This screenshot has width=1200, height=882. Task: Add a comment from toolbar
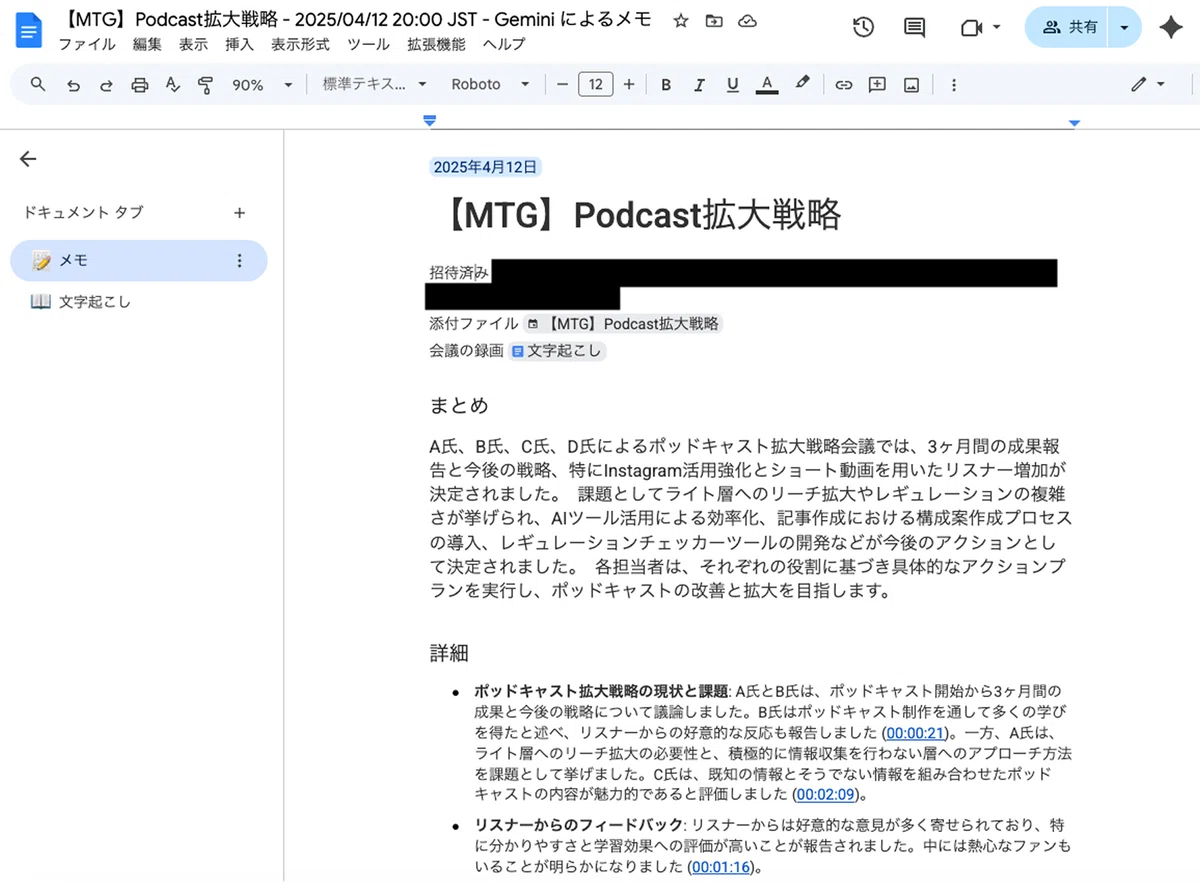[x=877, y=85]
